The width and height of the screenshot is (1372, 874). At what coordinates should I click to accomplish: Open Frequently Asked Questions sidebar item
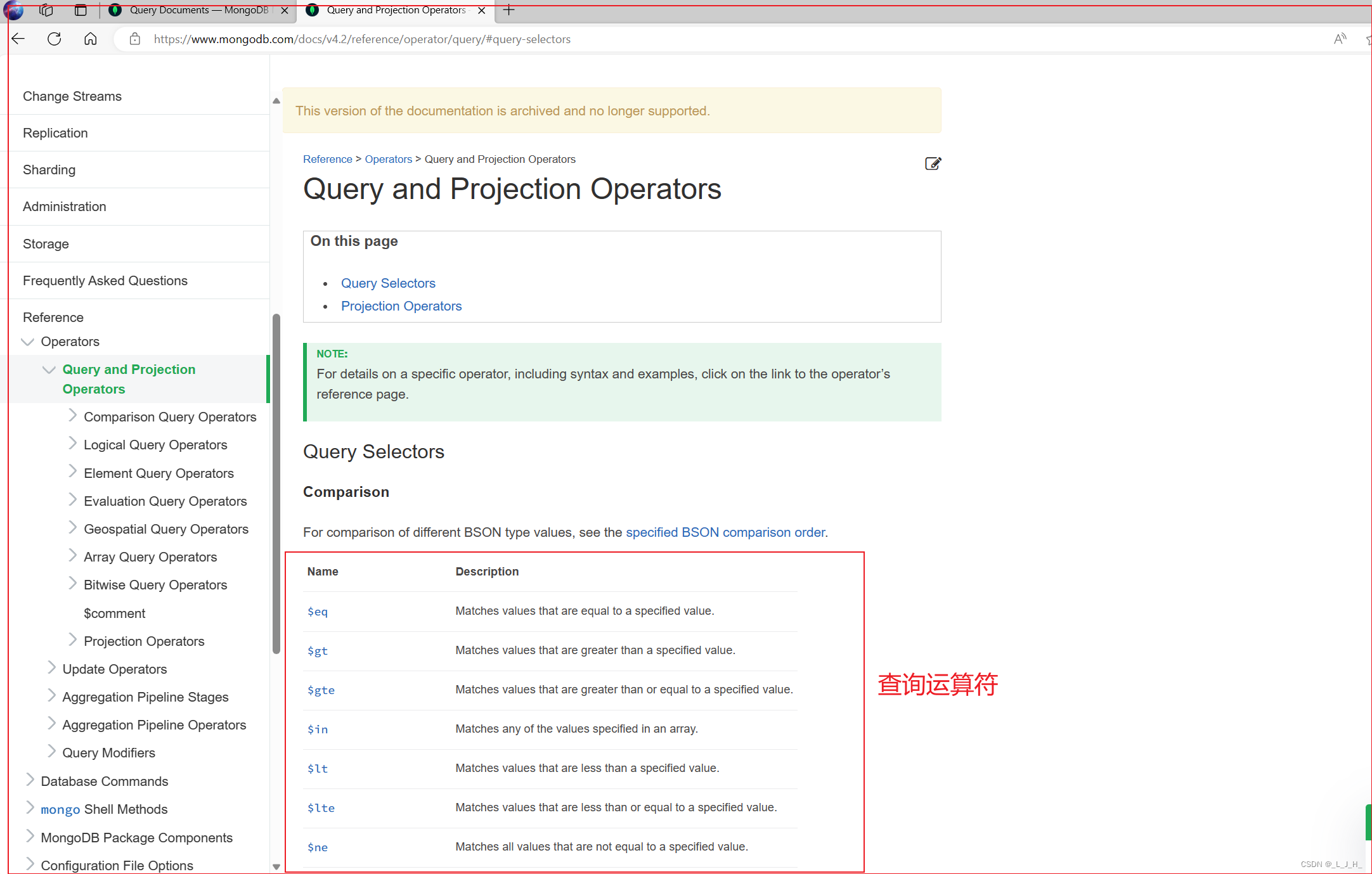[x=105, y=281]
